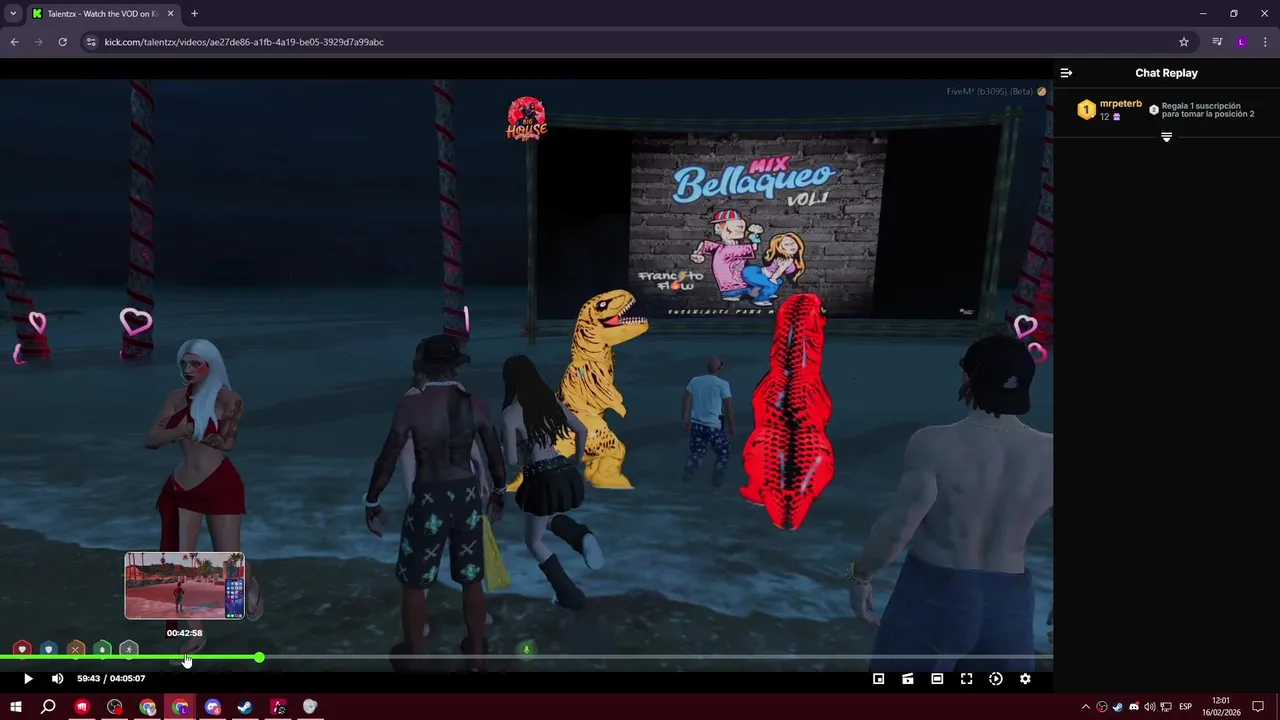
Task: Click the green progress bar handle
Action: point(259,657)
